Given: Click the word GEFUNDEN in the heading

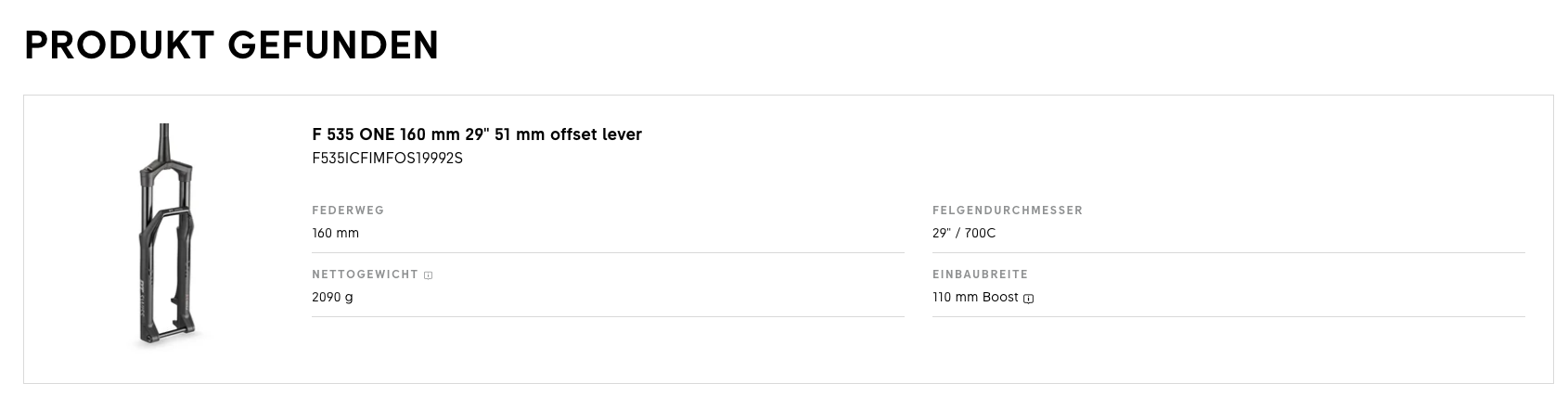Looking at the screenshot, I should (332, 45).
